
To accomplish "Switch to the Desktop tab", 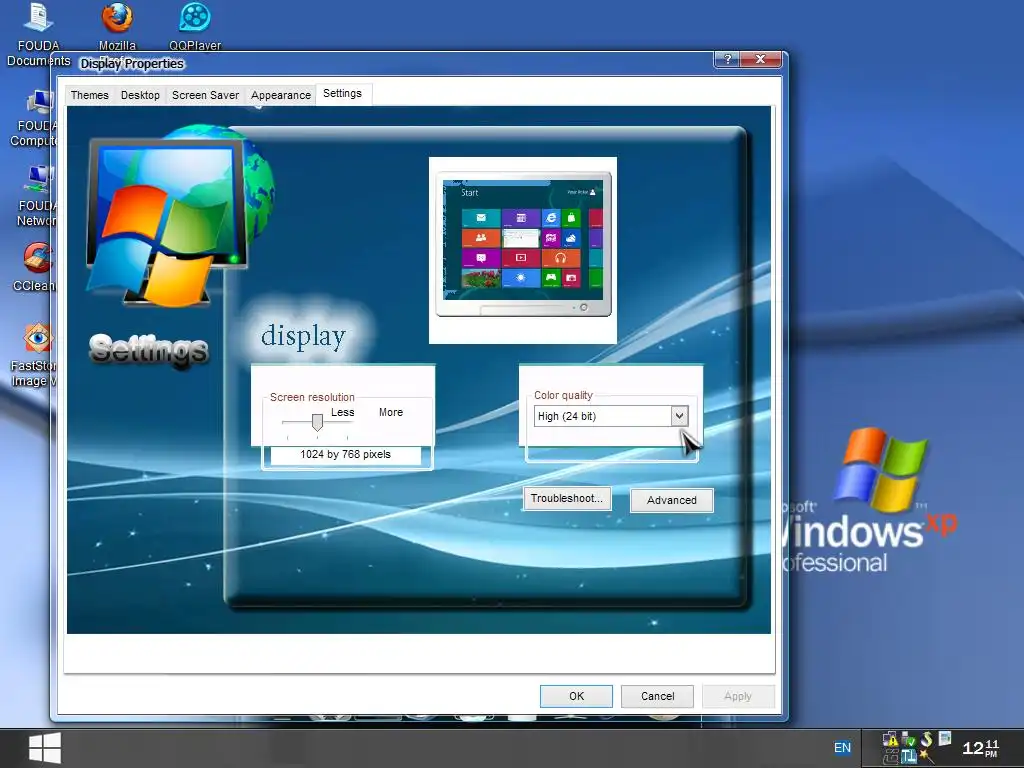I will [140, 95].
